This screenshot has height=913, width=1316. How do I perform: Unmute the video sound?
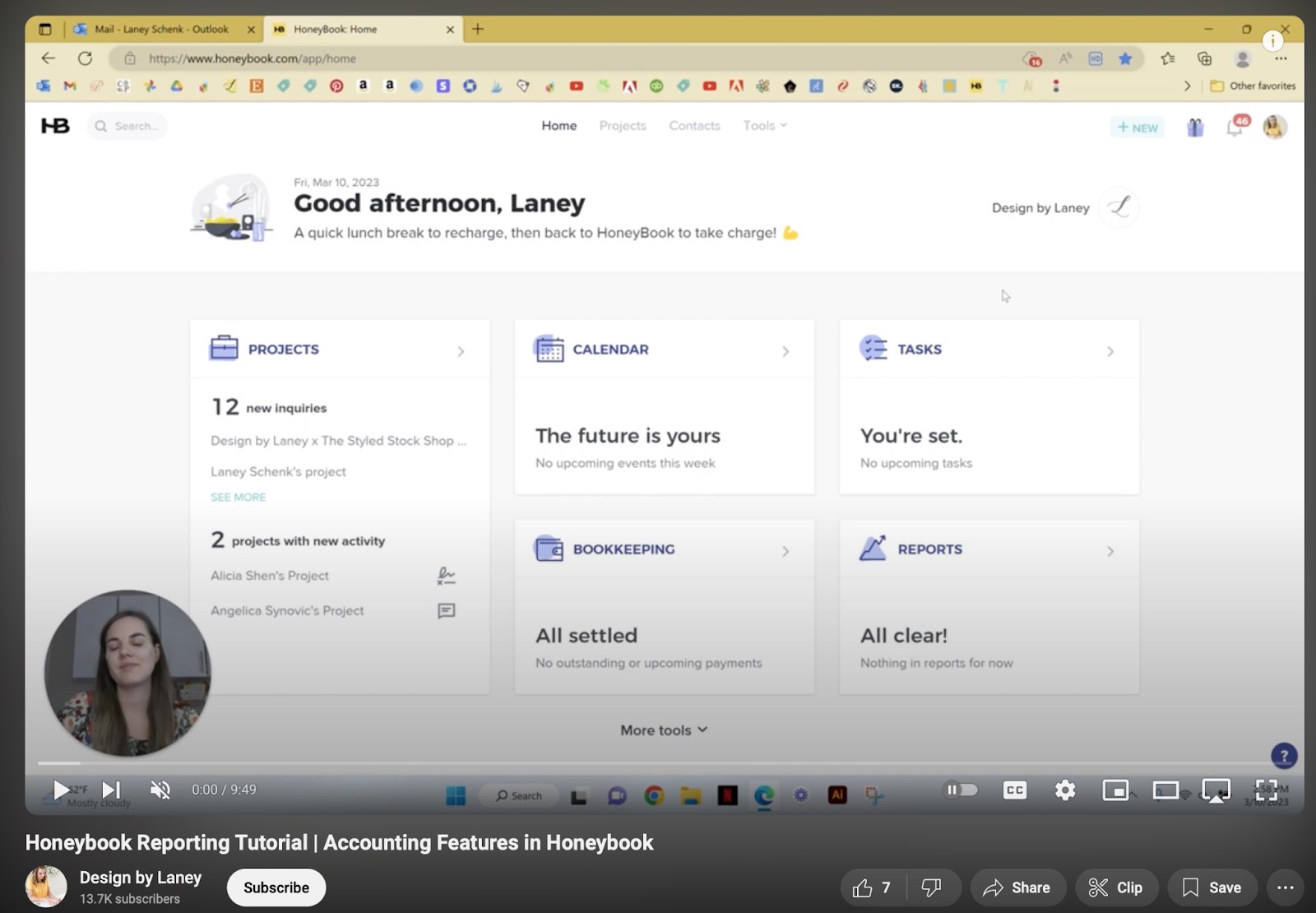pyautogui.click(x=160, y=790)
